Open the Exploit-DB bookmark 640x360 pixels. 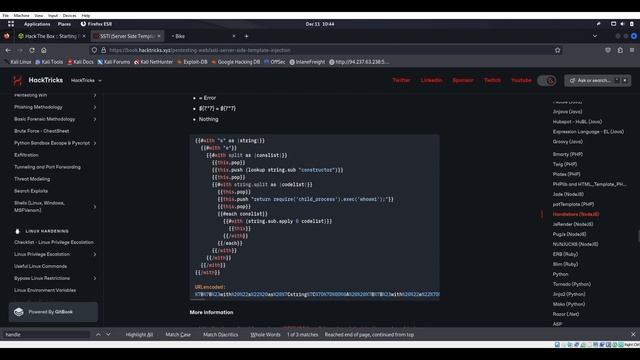point(192,62)
